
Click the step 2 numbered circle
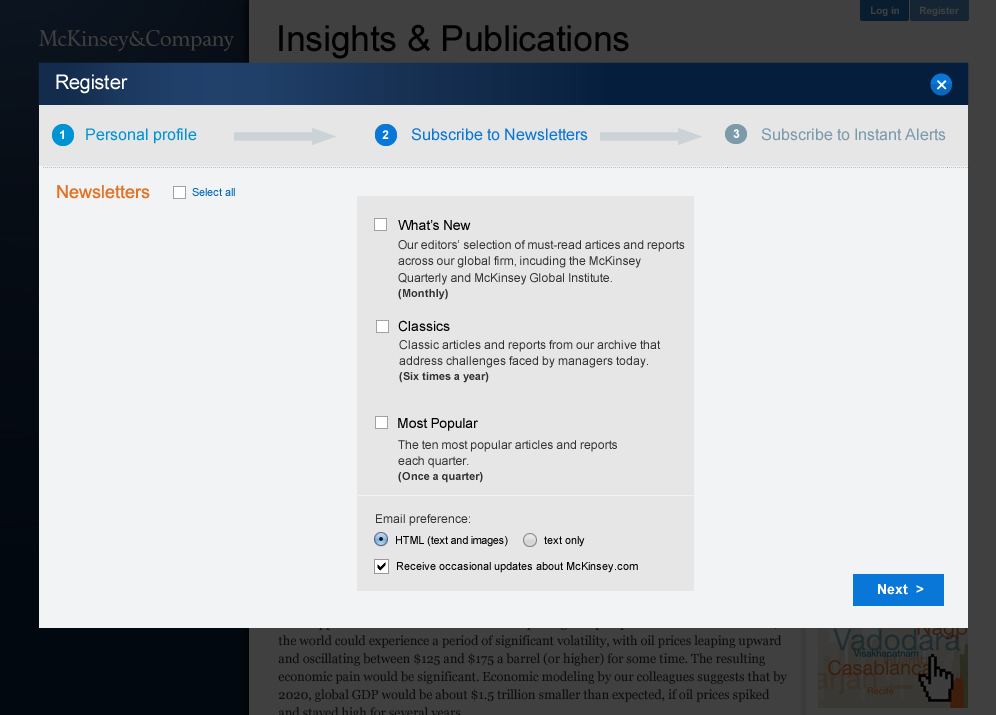coord(386,134)
